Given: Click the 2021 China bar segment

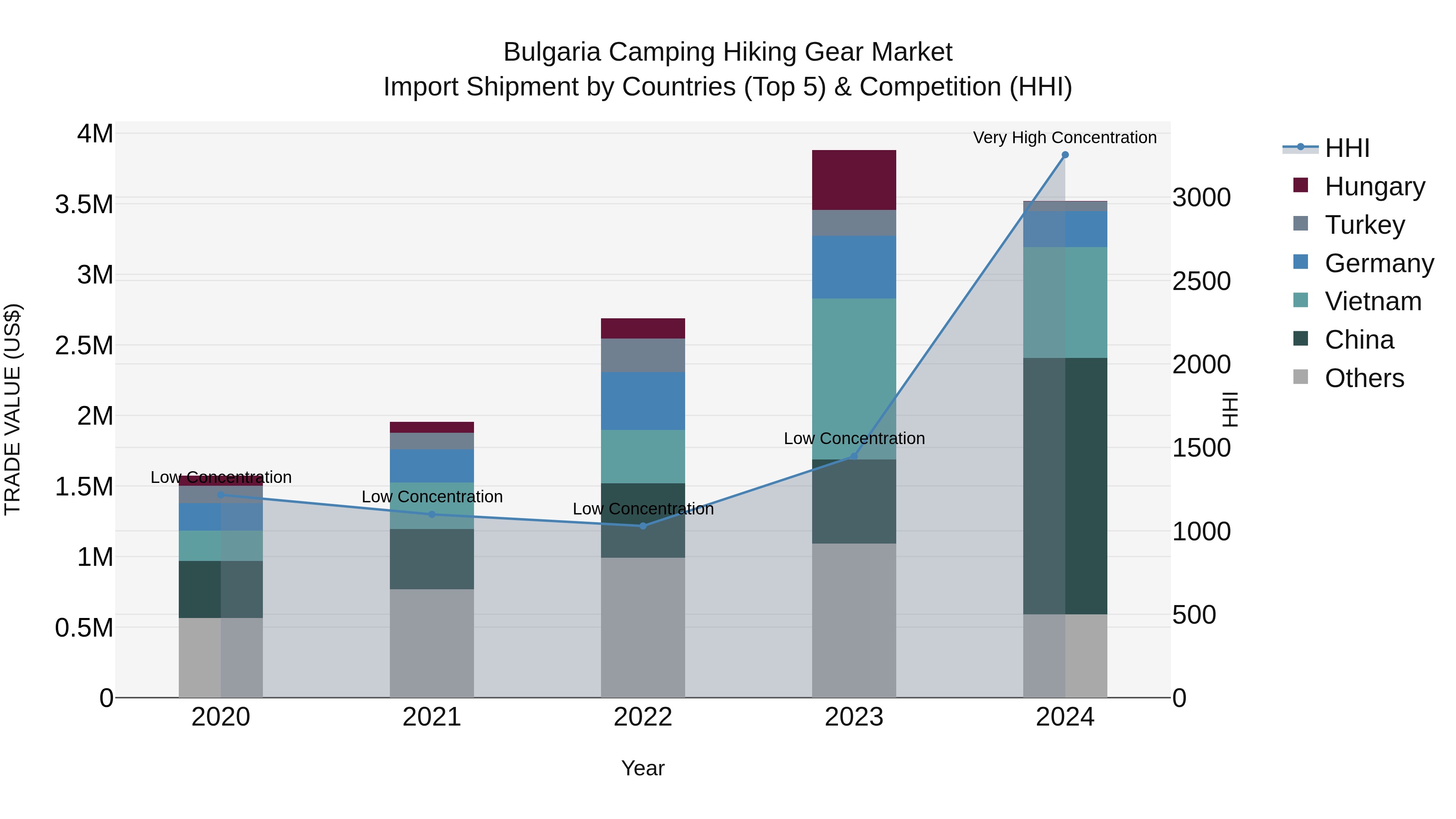Looking at the screenshot, I should (x=432, y=560).
